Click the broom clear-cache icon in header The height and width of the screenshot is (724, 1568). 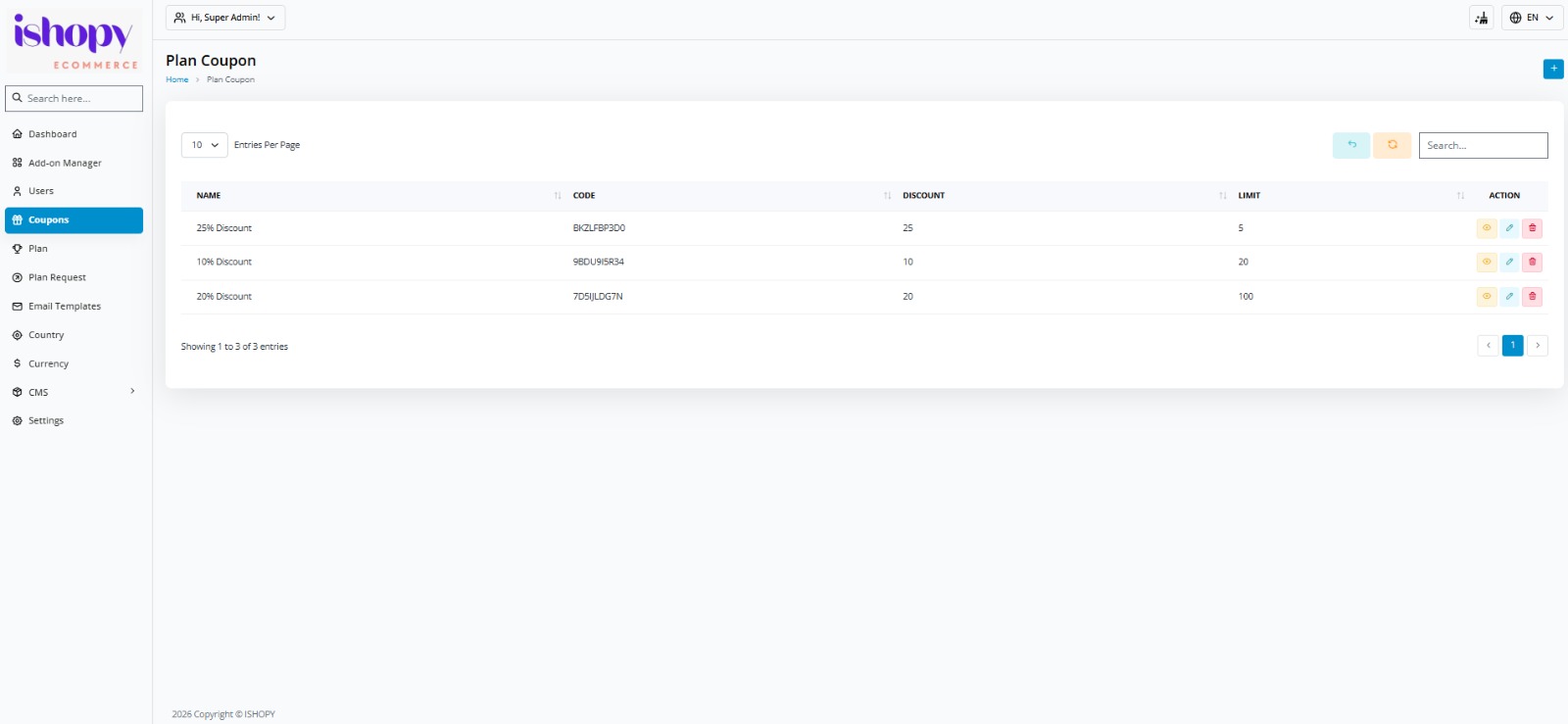(1481, 18)
